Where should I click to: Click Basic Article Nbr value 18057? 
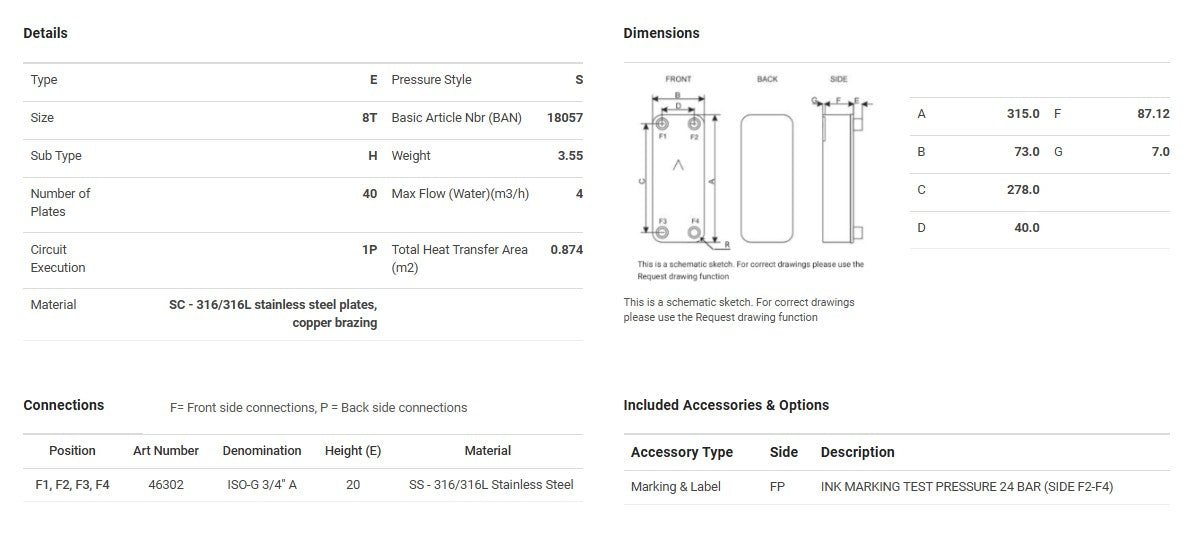564,118
